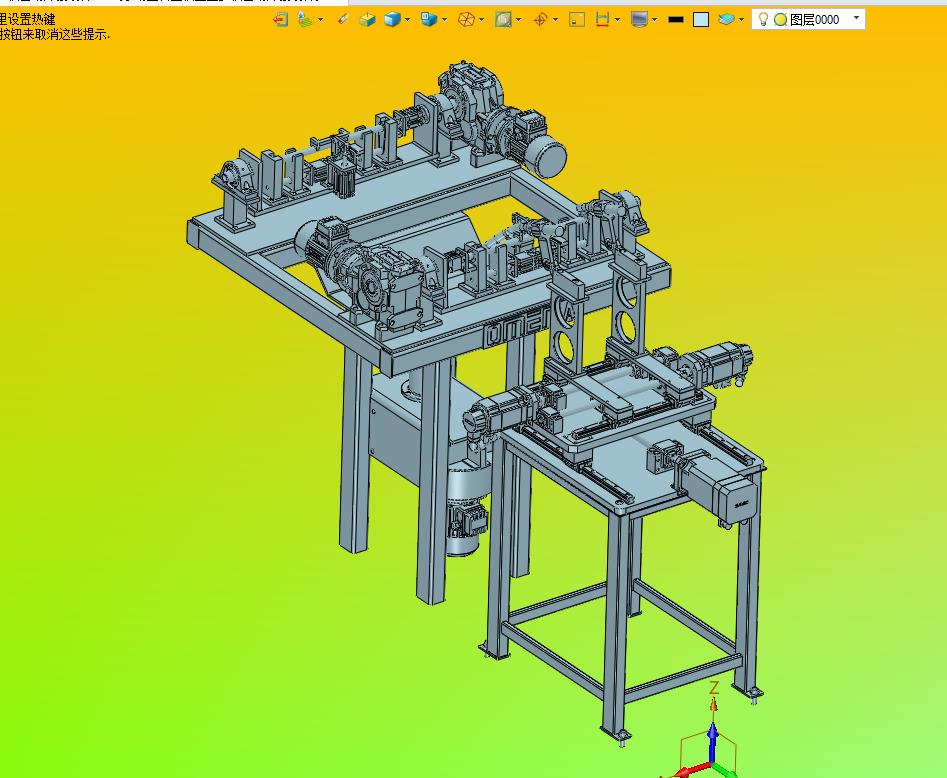This screenshot has width=947, height=778.
Task: Click the yellow circle layer color indicator
Action: [x=780, y=20]
